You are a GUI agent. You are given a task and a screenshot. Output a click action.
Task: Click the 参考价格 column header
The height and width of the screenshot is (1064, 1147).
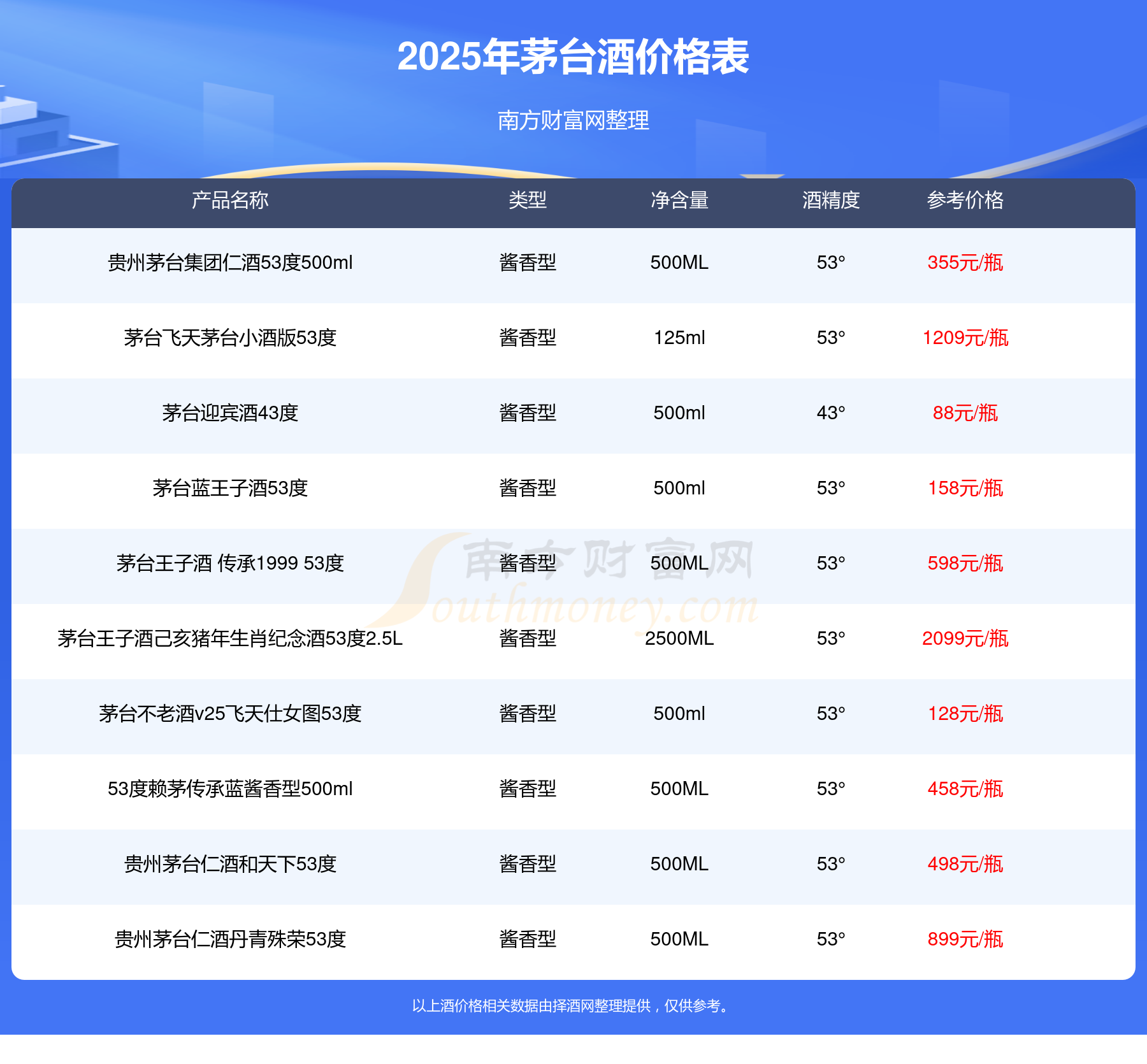coord(965,200)
